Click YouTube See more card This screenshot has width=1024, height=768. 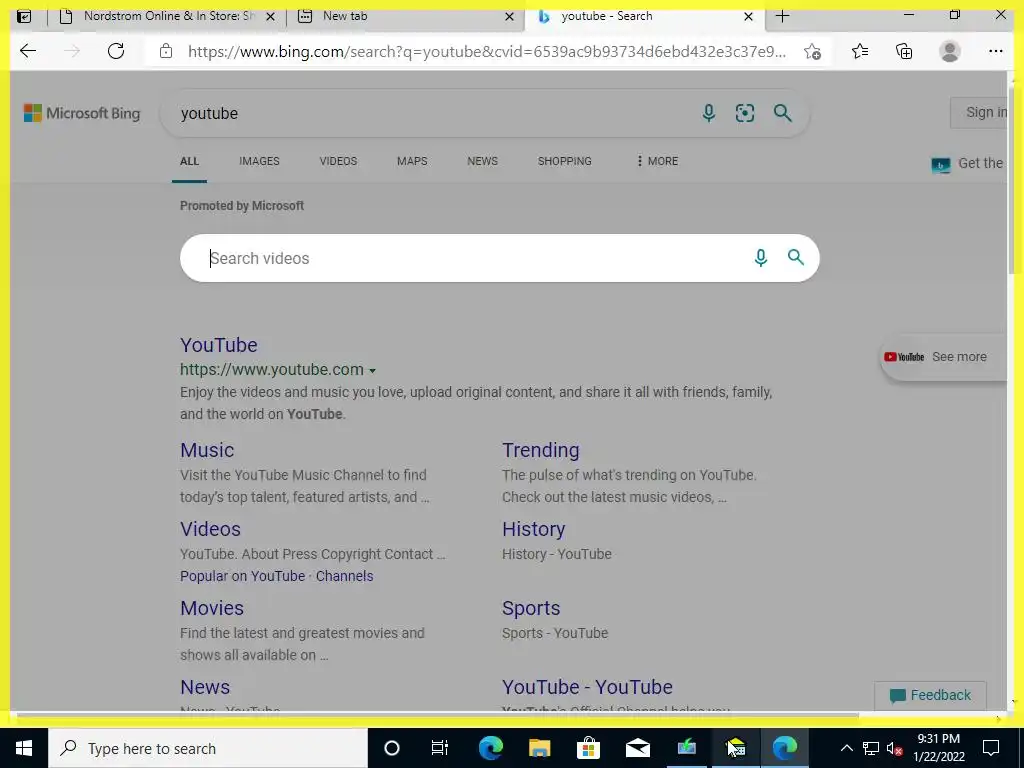click(x=943, y=357)
